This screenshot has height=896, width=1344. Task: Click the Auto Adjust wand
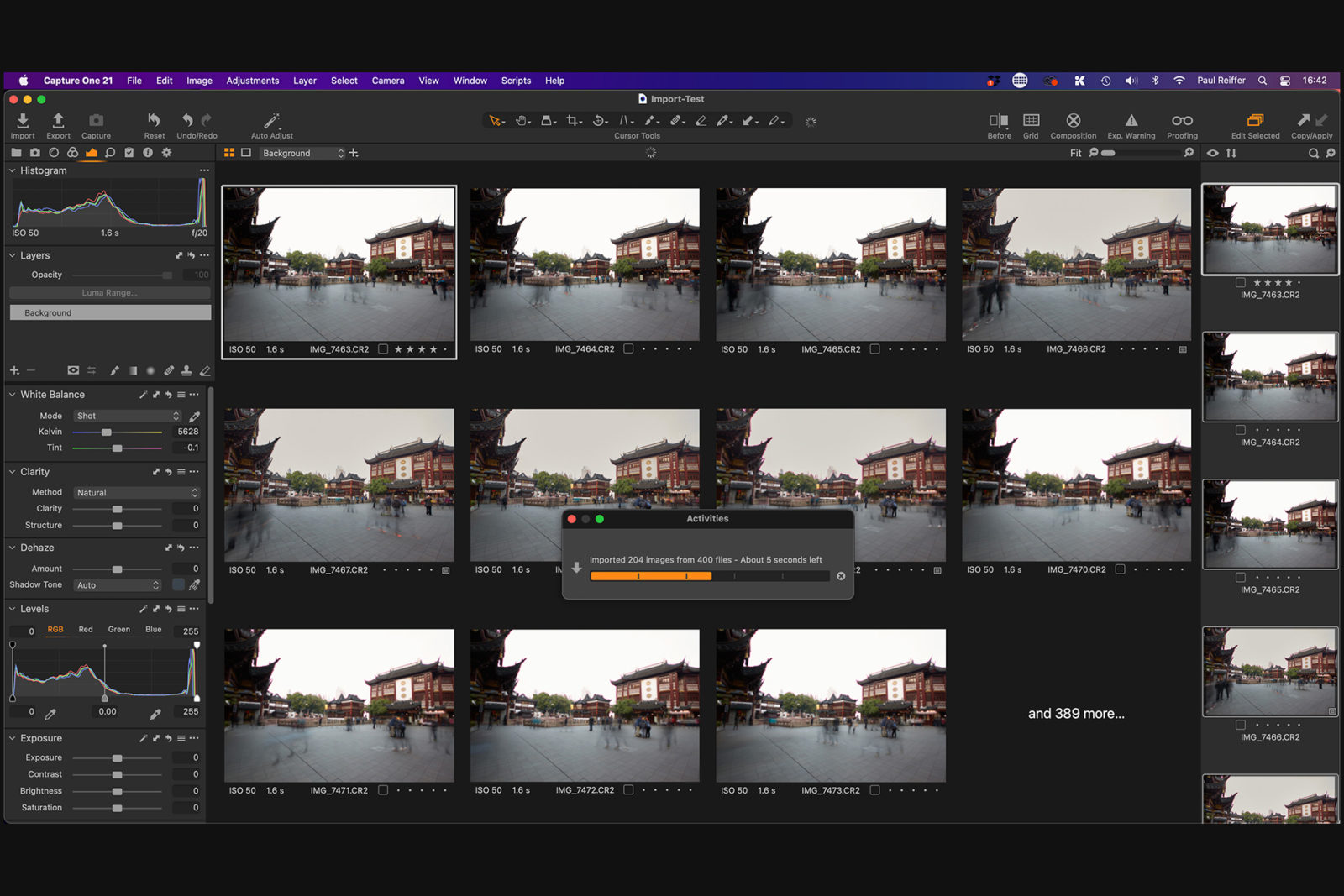(270, 121)
